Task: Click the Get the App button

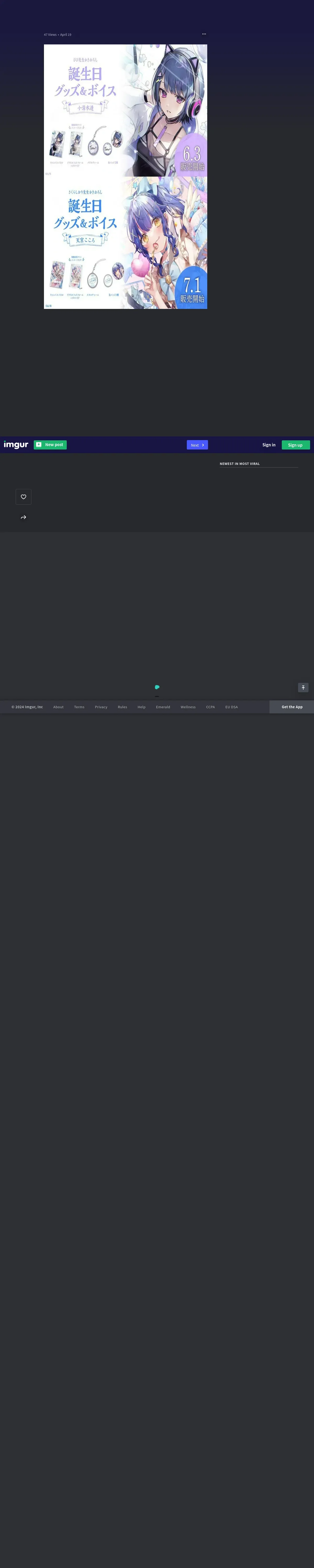Action: [292, 707]
